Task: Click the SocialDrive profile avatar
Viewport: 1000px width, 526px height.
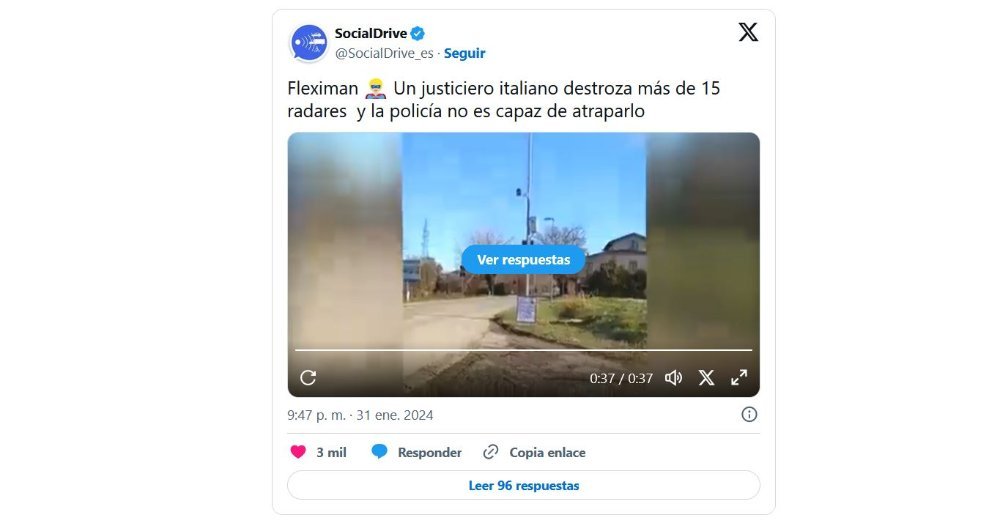Action: 309,43
